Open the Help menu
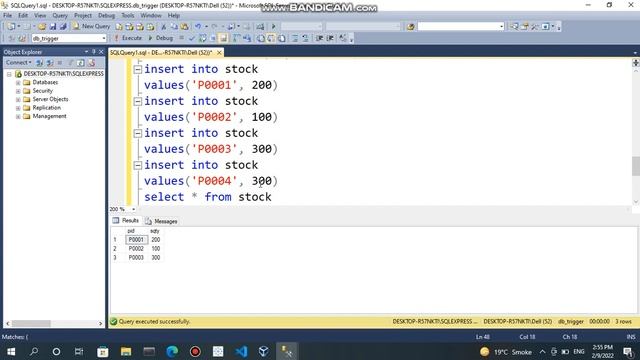The height and width of the screenshot is (360, 640). (174, 16)
